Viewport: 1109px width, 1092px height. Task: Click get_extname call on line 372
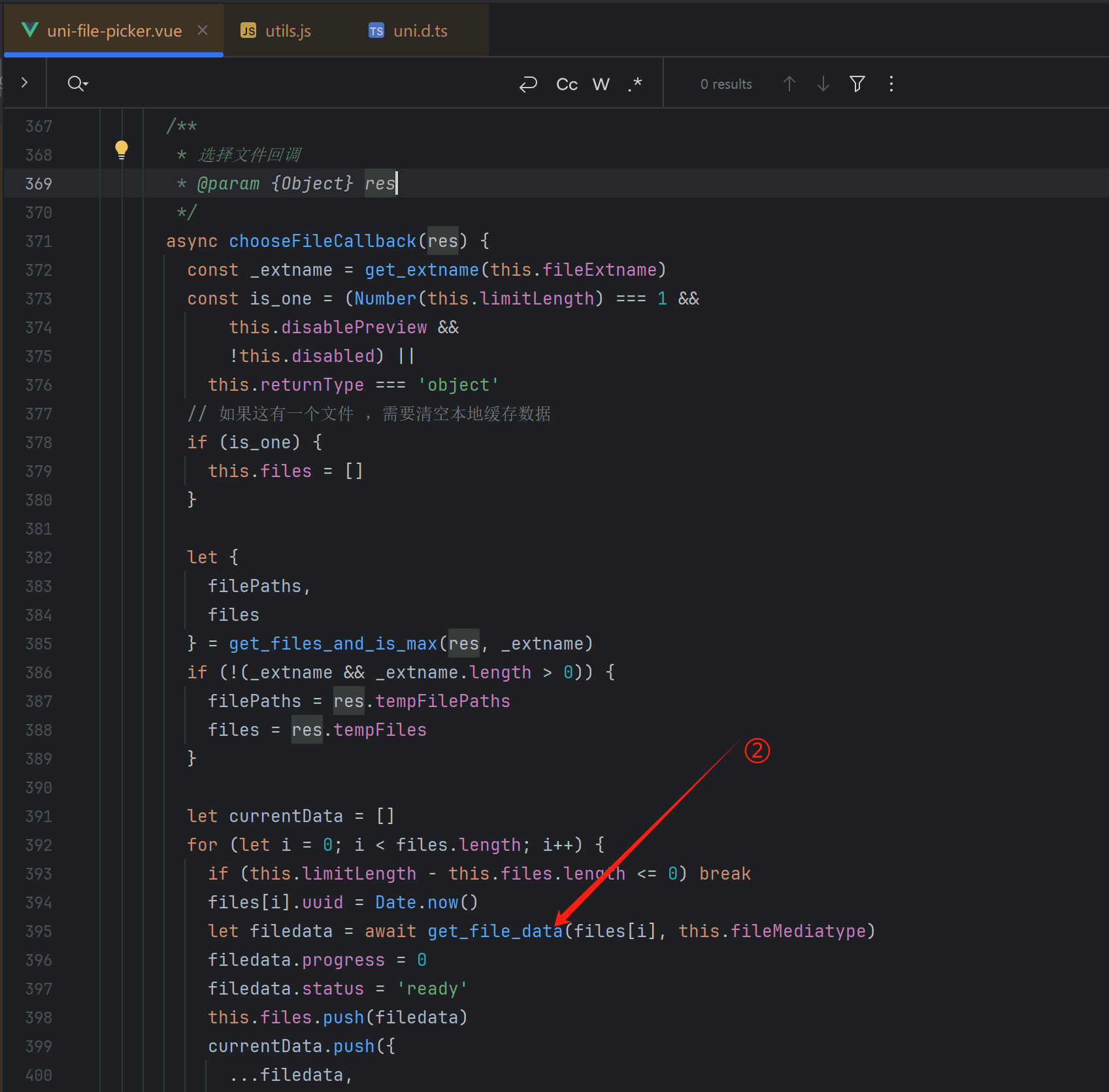(x=422, y=270)
